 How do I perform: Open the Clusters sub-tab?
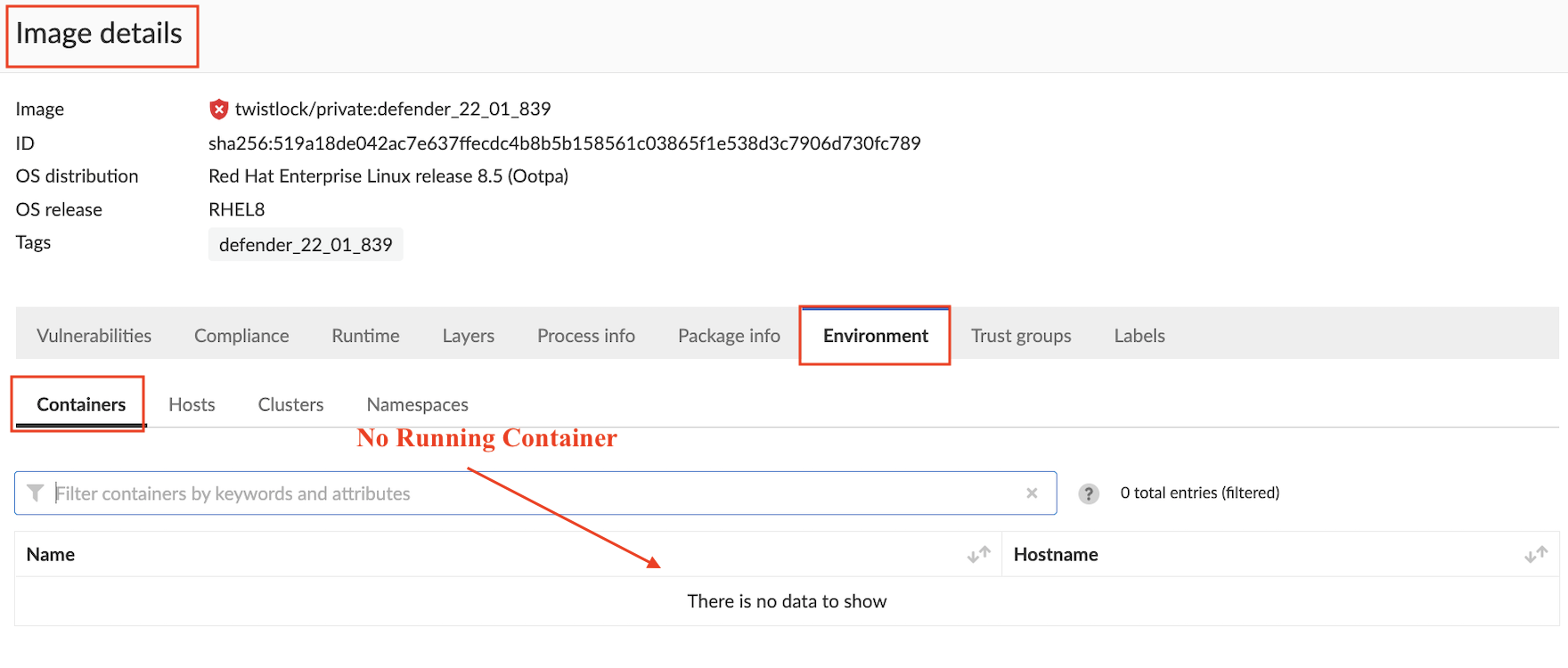pyautogui.click(x=290, y=404)
